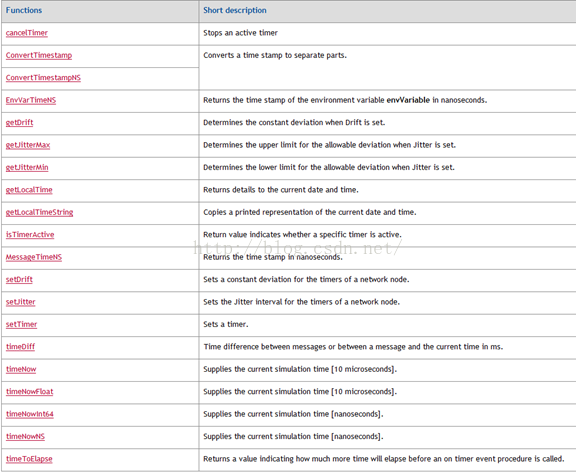
Task: Click 'Converts a time stamp to separate parts.'
Action: point(275,55)
